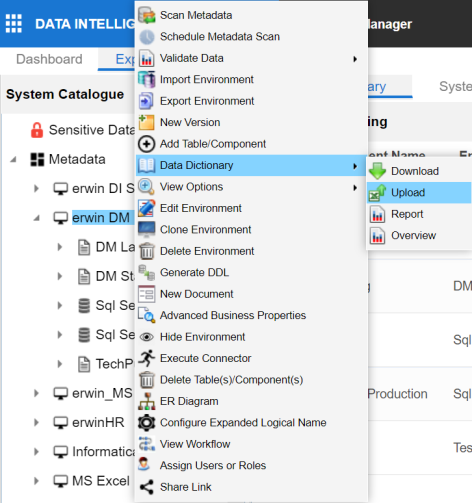The width and height of the screenshot is (472, 503).
Task: Select the erwinHR environment in tree
Action: (x=98, y=423)
